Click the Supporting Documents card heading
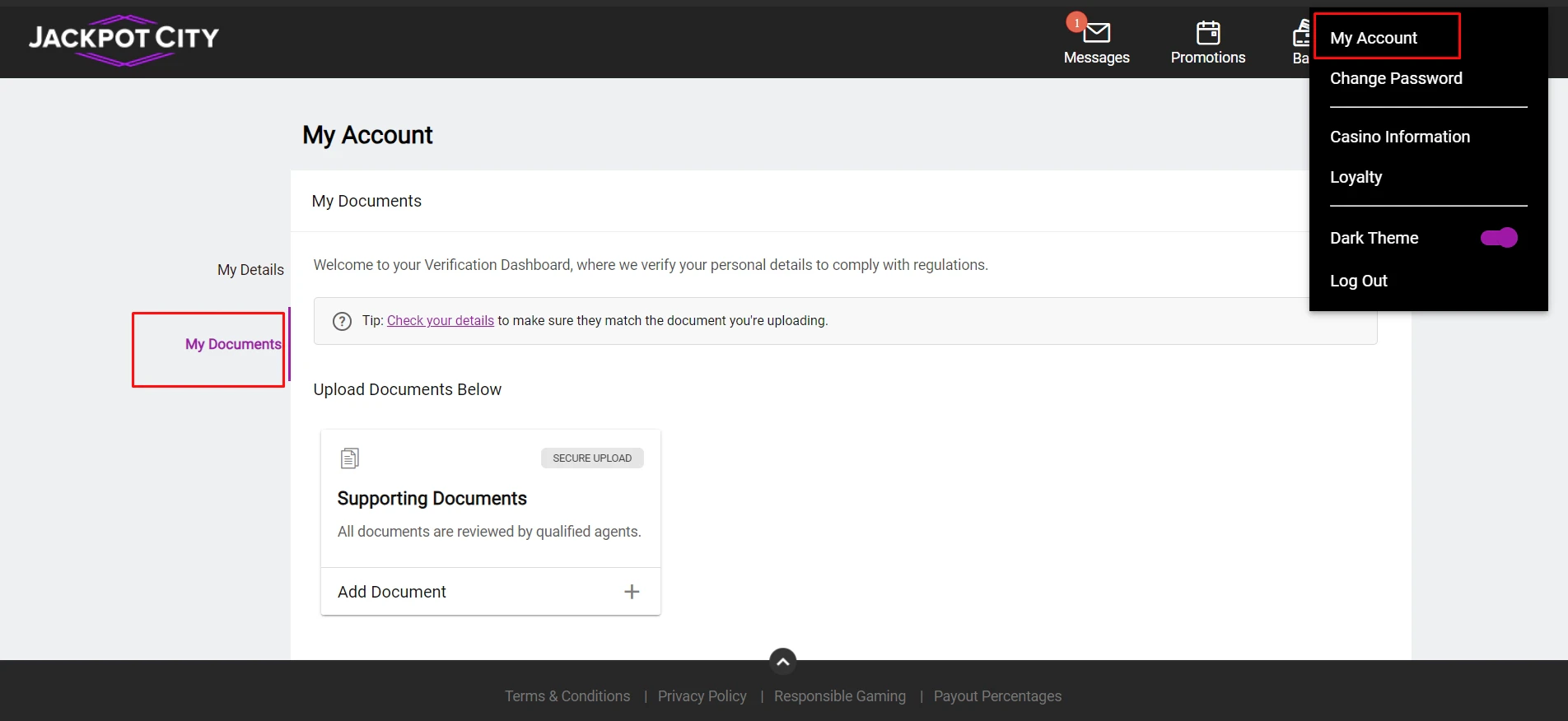The width and height of the screenshot is (1568, 721). (432, 499)
